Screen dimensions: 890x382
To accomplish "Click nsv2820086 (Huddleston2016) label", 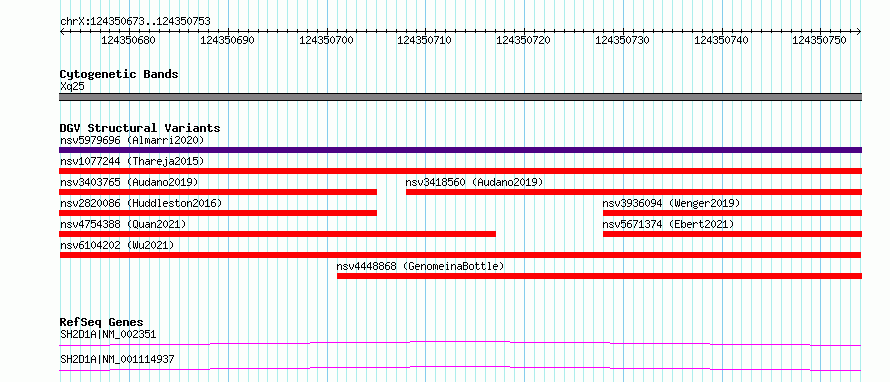I will tap(141, 203).
